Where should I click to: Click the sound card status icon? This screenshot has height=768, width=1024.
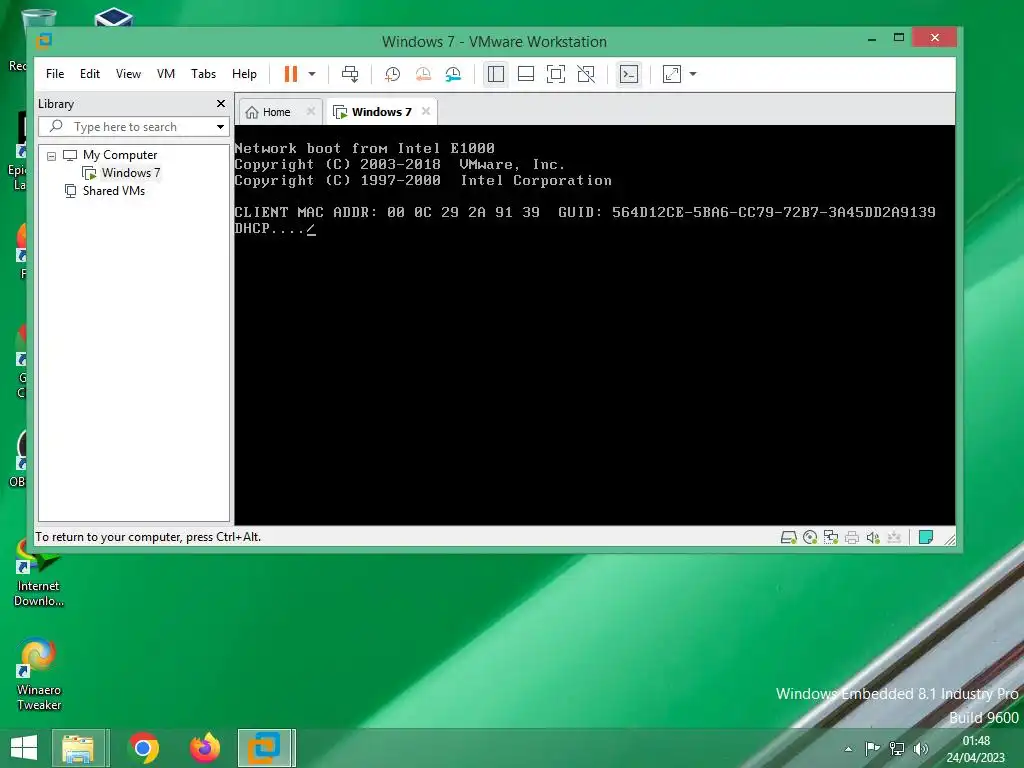click(x=872, y=537)
